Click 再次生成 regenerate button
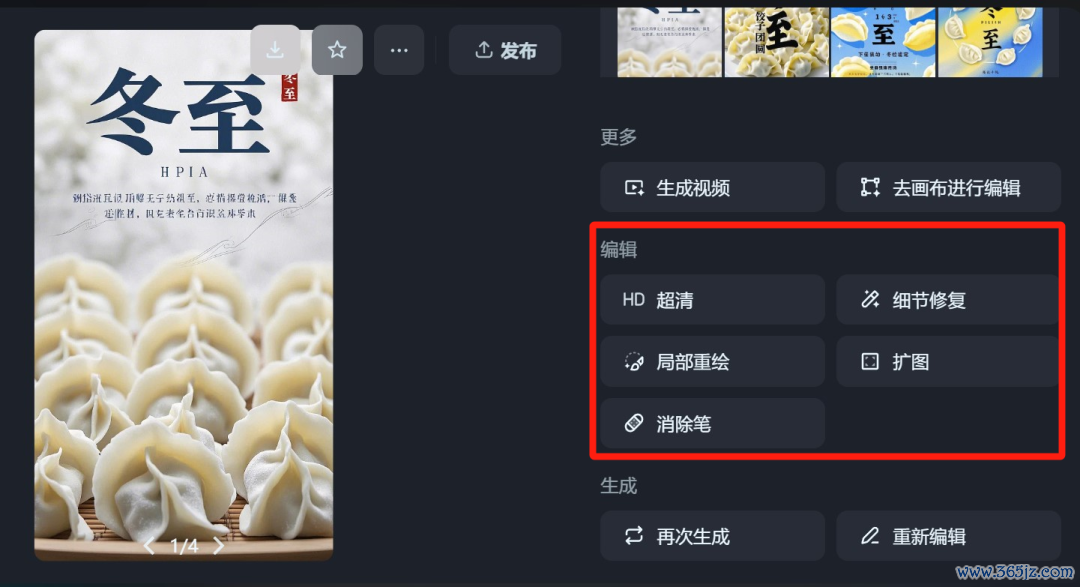1080x587 pixels. pos(712,536)
